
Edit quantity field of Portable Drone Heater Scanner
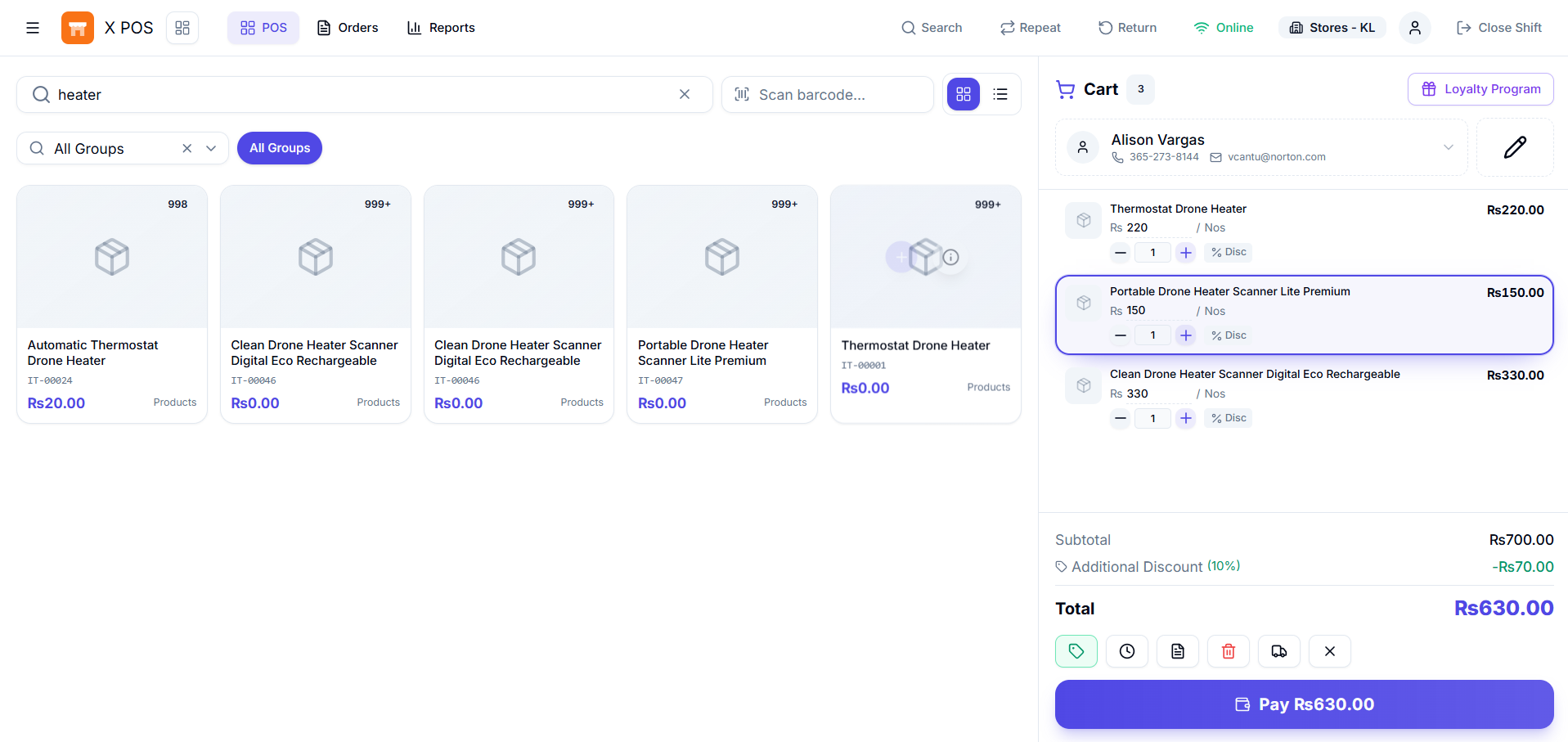(x=1153, y=335)
